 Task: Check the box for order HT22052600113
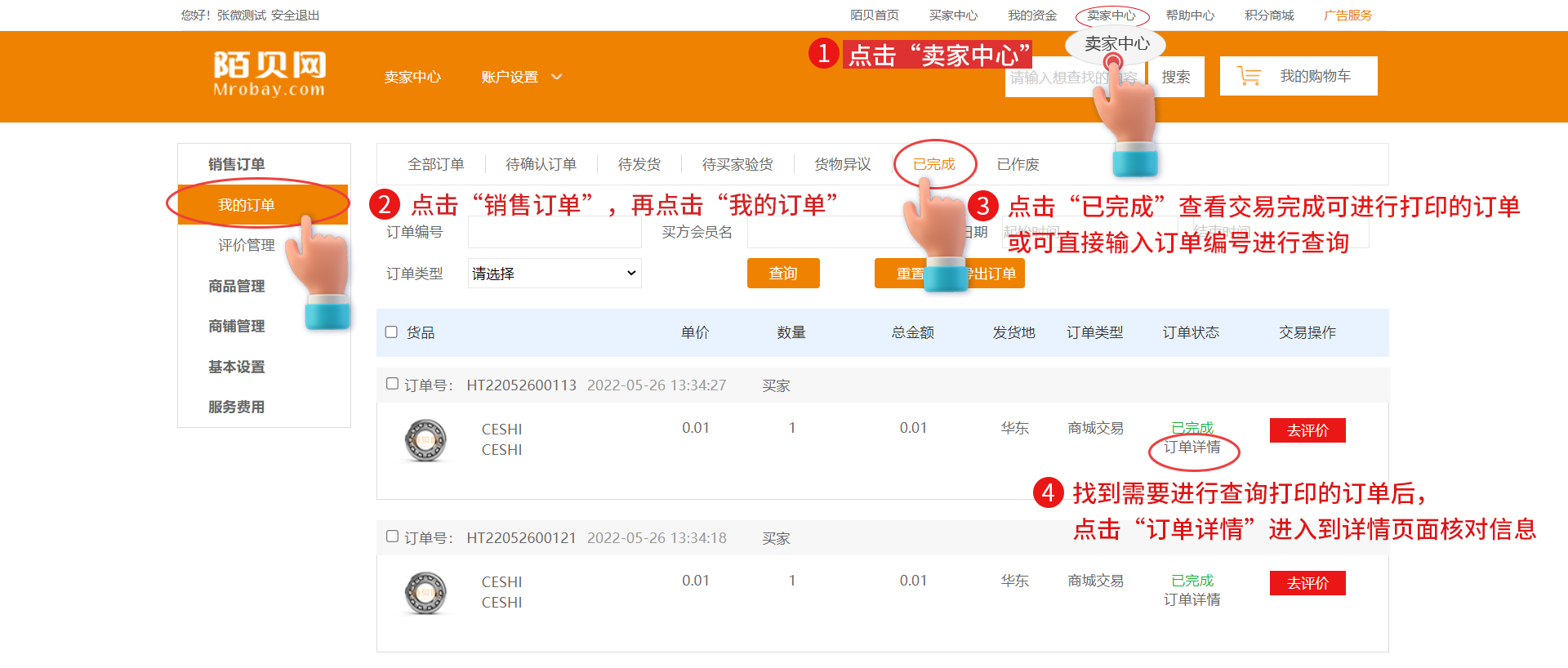coord(392,384)
